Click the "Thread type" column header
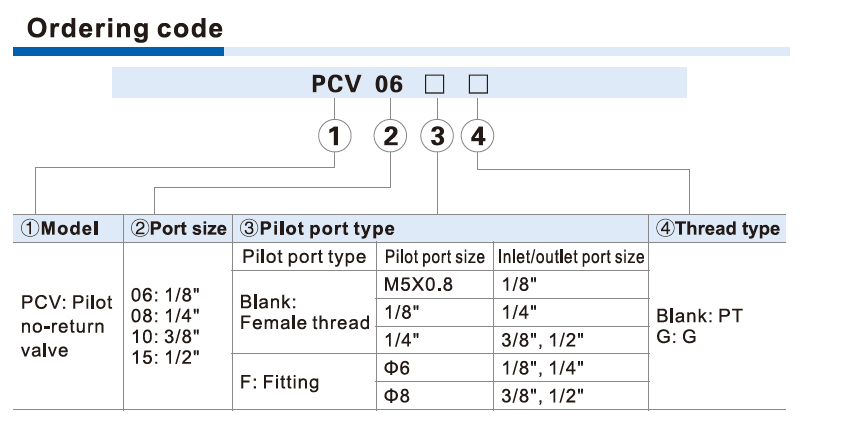This screenshot has width=841, height=446. [x=718, y=229]
